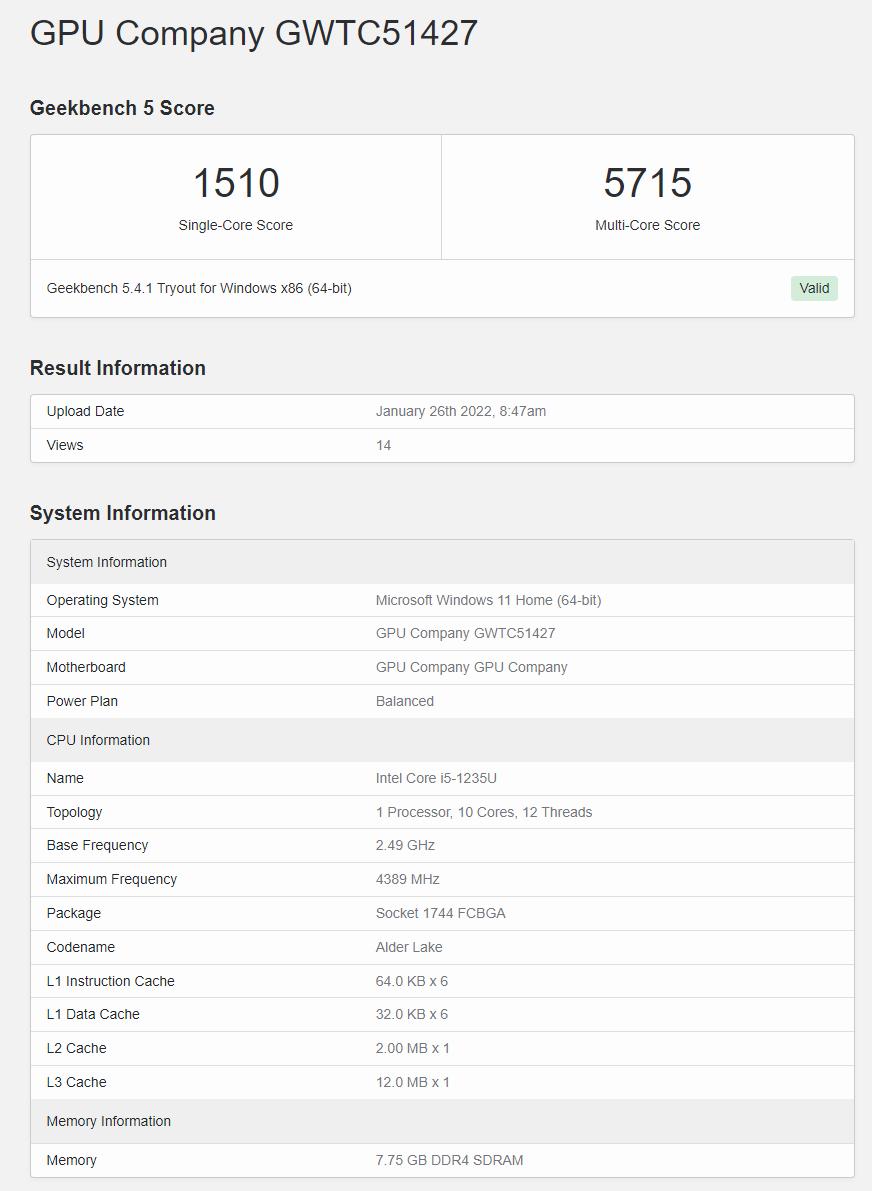Click the GPU Company GWTC51427 page title
Image resolution: width=872 pixels, height=1191 pixels.
click(x=252, y=33)
